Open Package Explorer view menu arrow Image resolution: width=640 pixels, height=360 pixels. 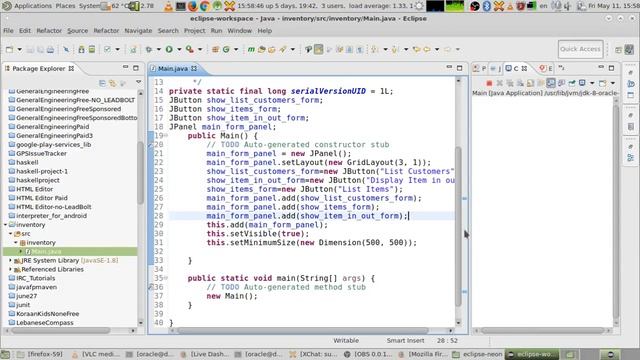click(139, 82)
